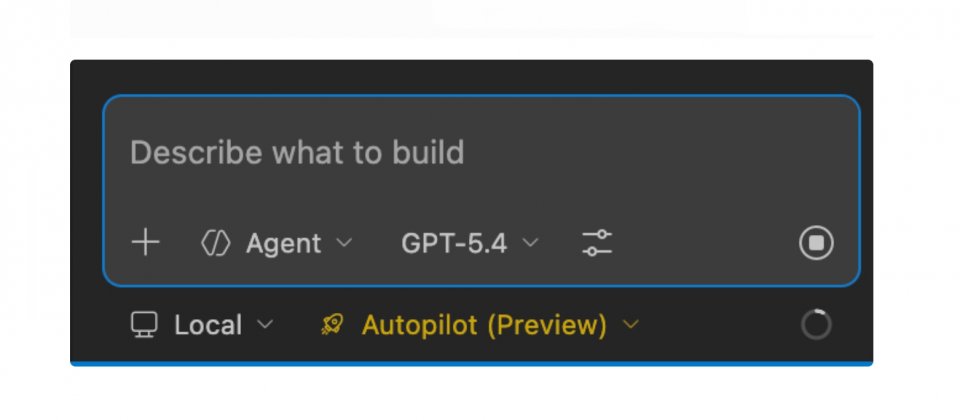The image size is (960, 420).
Task: Select the GPT-5.4 model label
Action: [454, 243]
